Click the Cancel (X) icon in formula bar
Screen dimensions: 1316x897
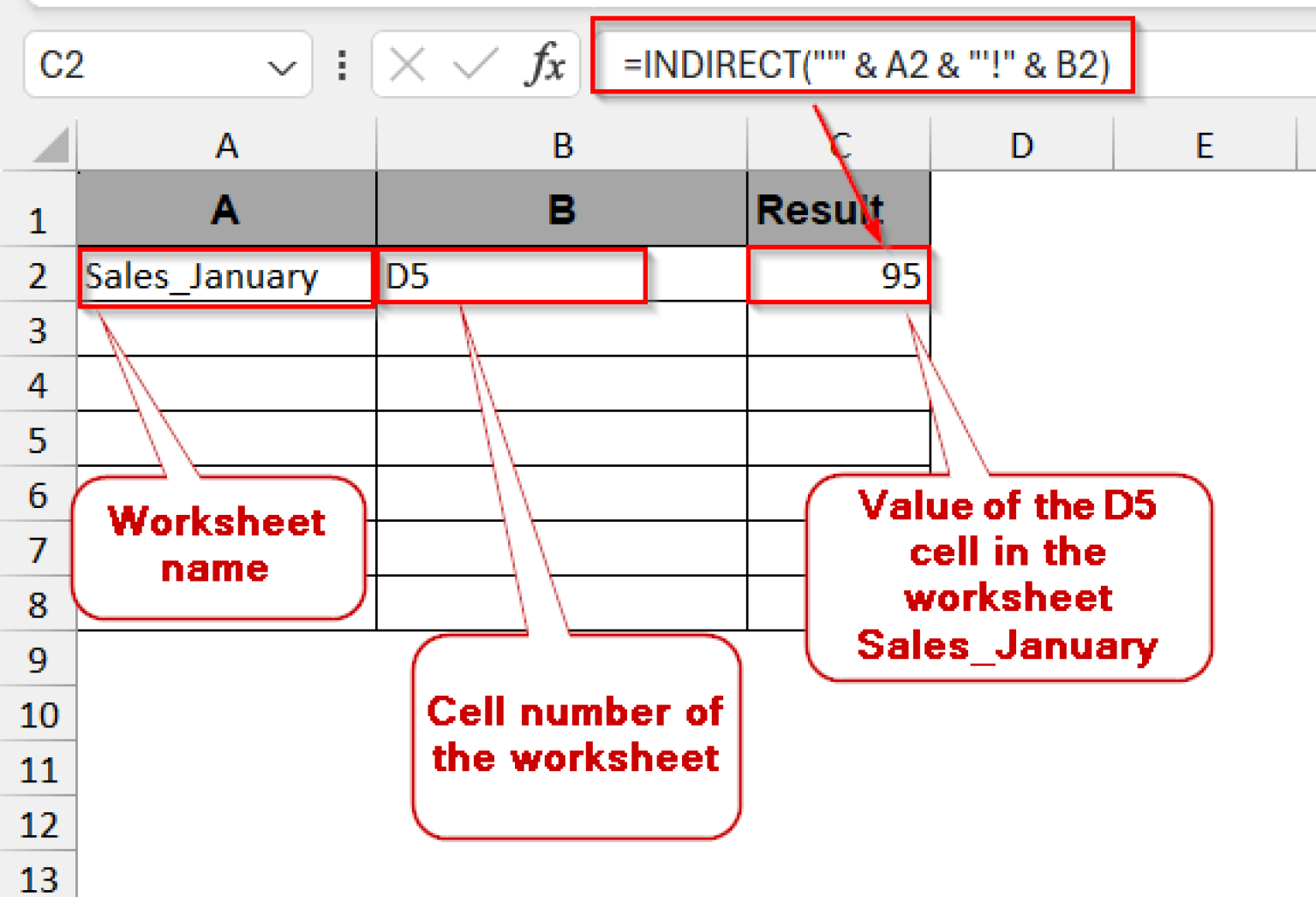(409, 63)
